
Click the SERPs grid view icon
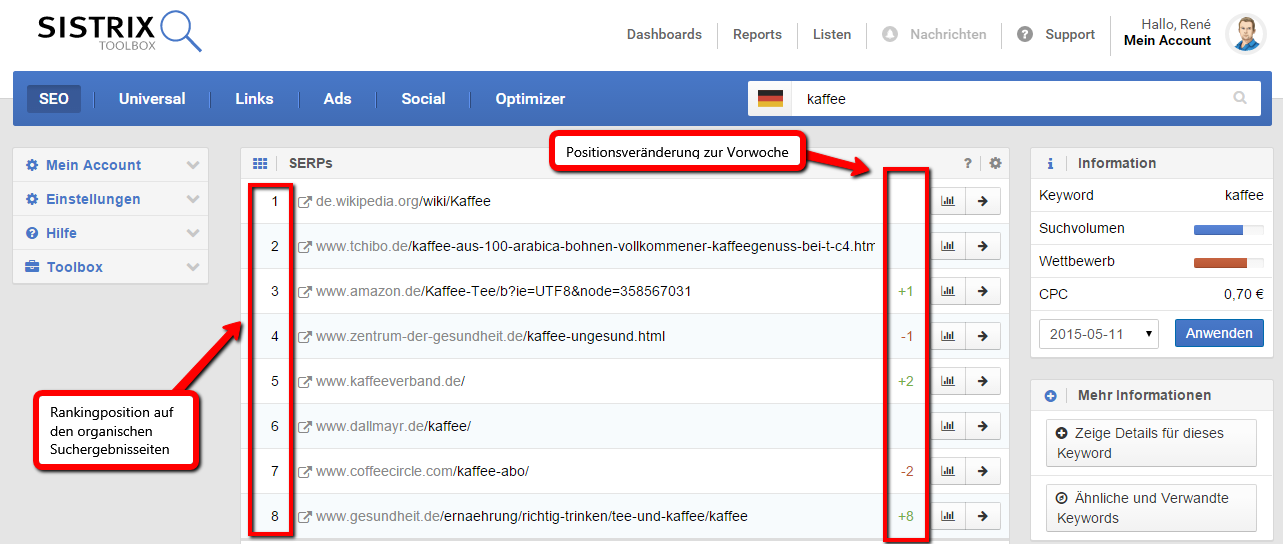coord(260,163)
